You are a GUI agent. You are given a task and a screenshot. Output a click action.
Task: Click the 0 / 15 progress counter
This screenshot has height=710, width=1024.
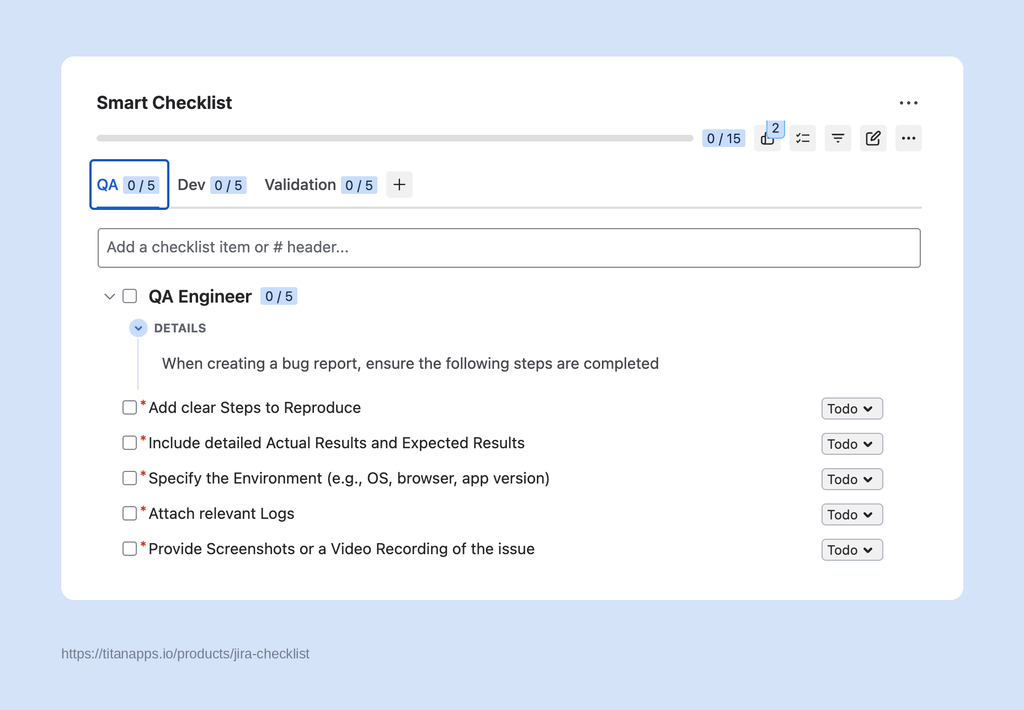pos(724,138)
